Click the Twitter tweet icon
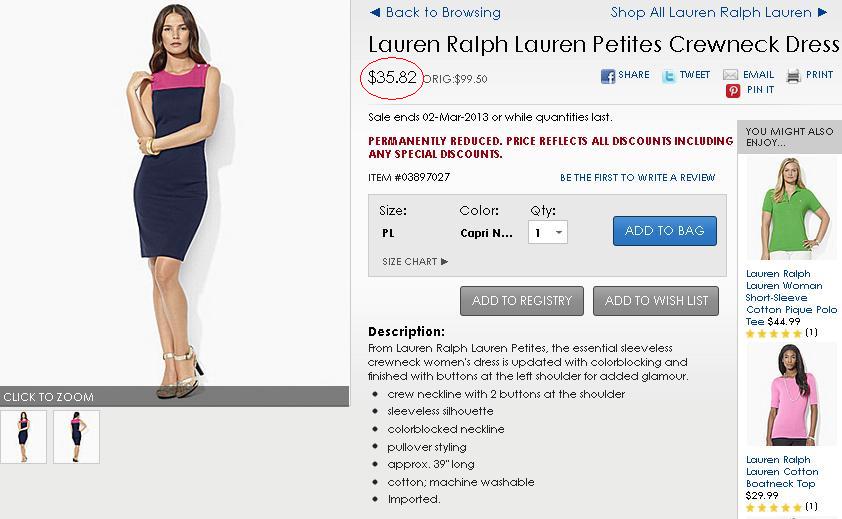The image size is (842, 519). tap(668, 76)
